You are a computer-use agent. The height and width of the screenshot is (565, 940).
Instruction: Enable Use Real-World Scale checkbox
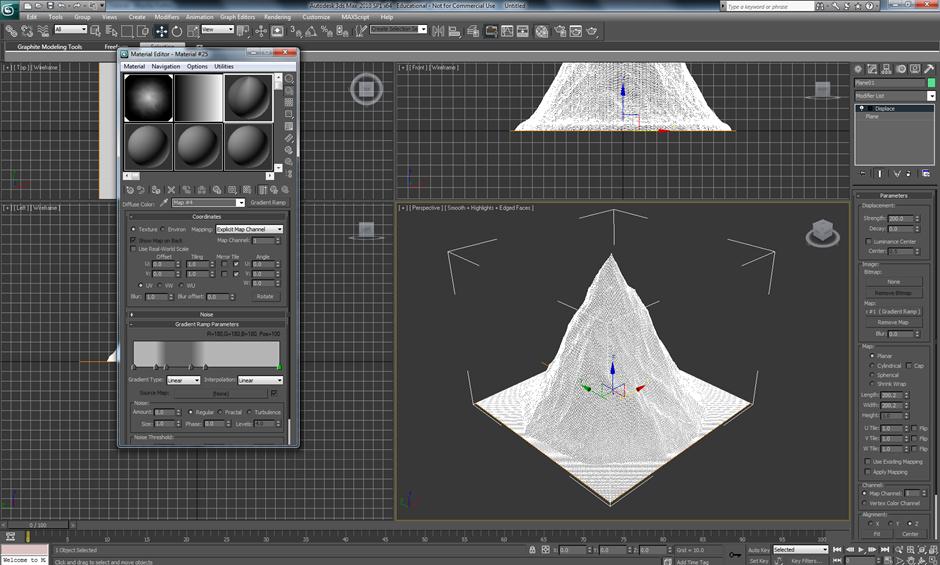click(x=135, y=248)
